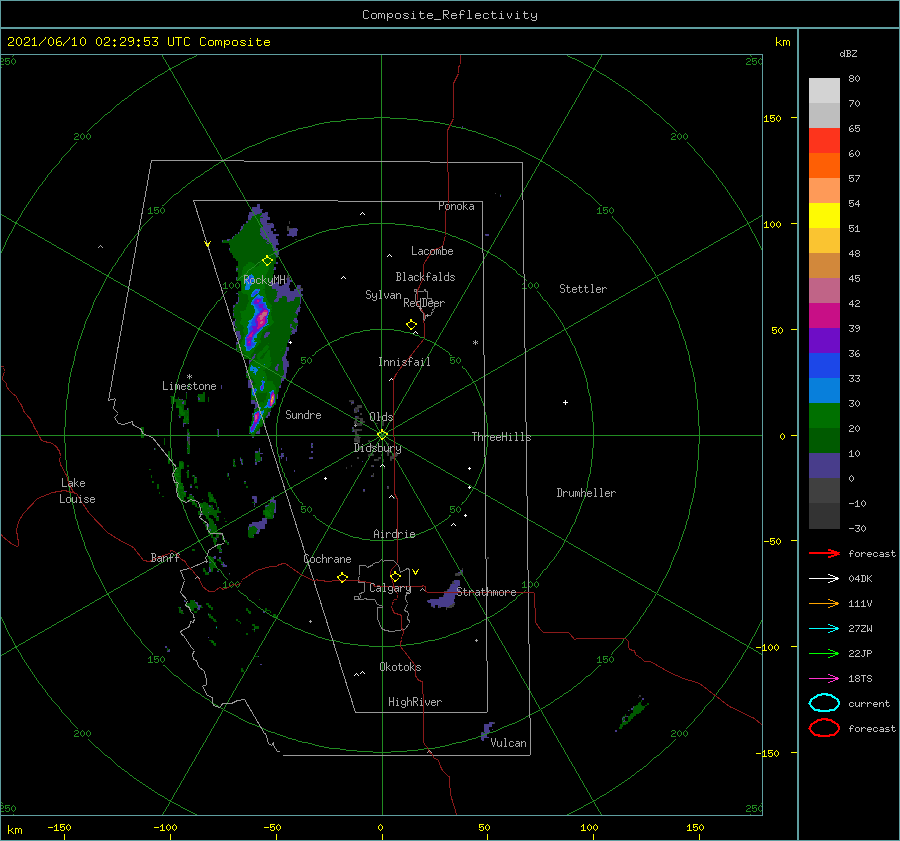Click the RockyMH label
The image size is (900, 841).
pos(264,280)
